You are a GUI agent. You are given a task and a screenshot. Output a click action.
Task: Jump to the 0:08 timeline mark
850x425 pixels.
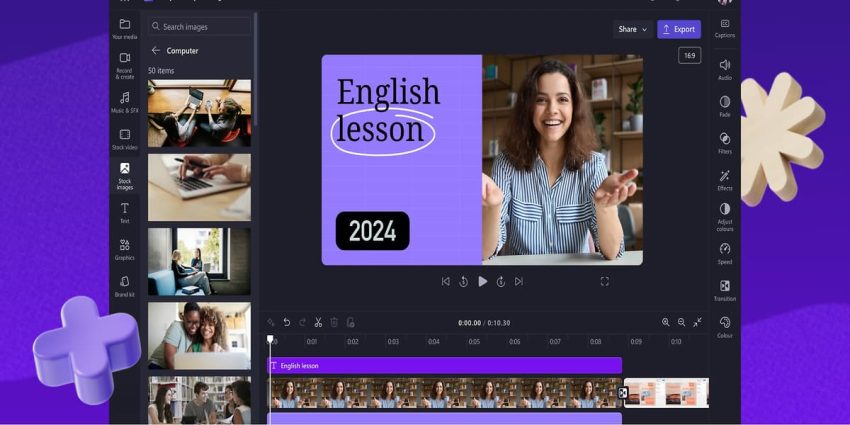coord(595,342)
